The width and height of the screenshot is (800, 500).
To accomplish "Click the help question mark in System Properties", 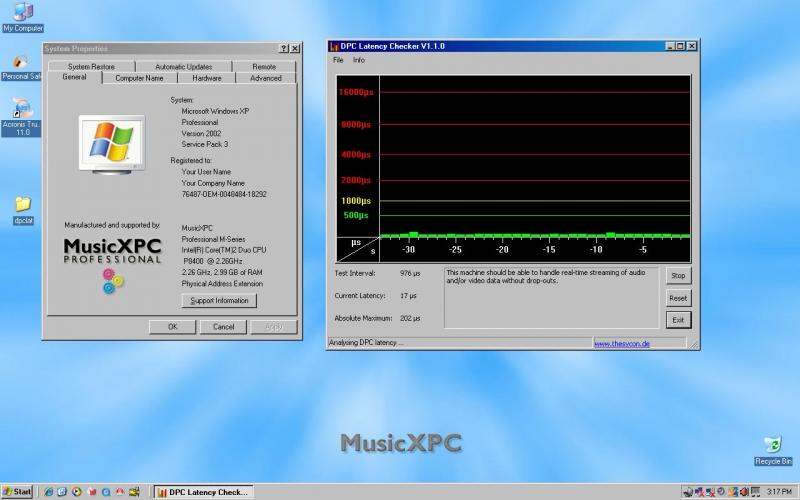I will (x=284, y=48).
